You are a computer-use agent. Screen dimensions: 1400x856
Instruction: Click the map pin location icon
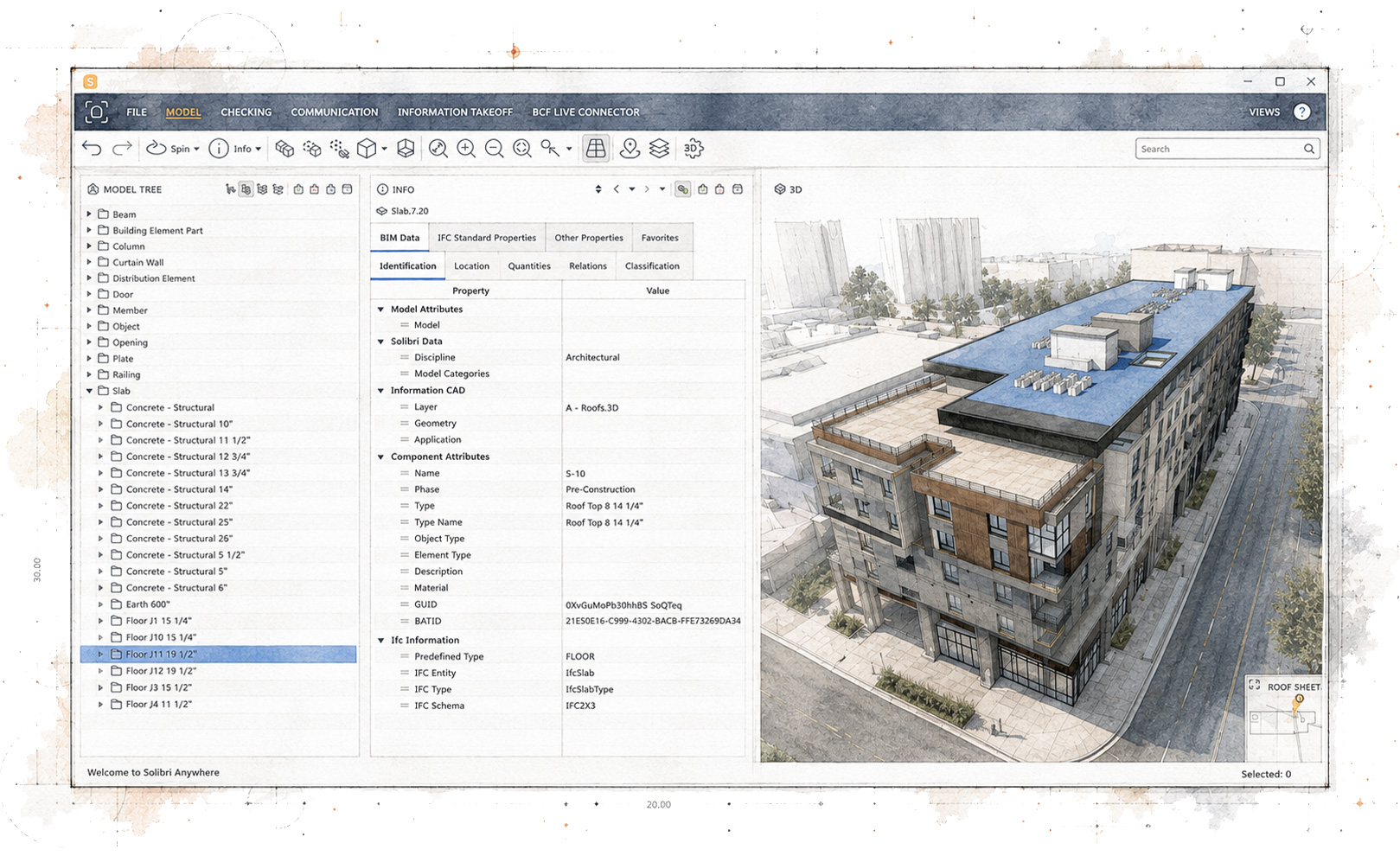click(630, 149)
